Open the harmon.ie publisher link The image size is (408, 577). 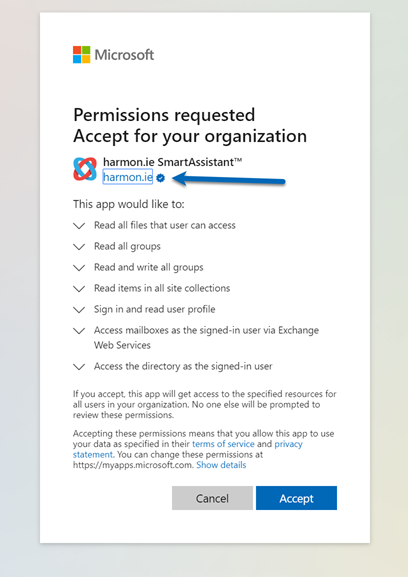pos(128,177)
